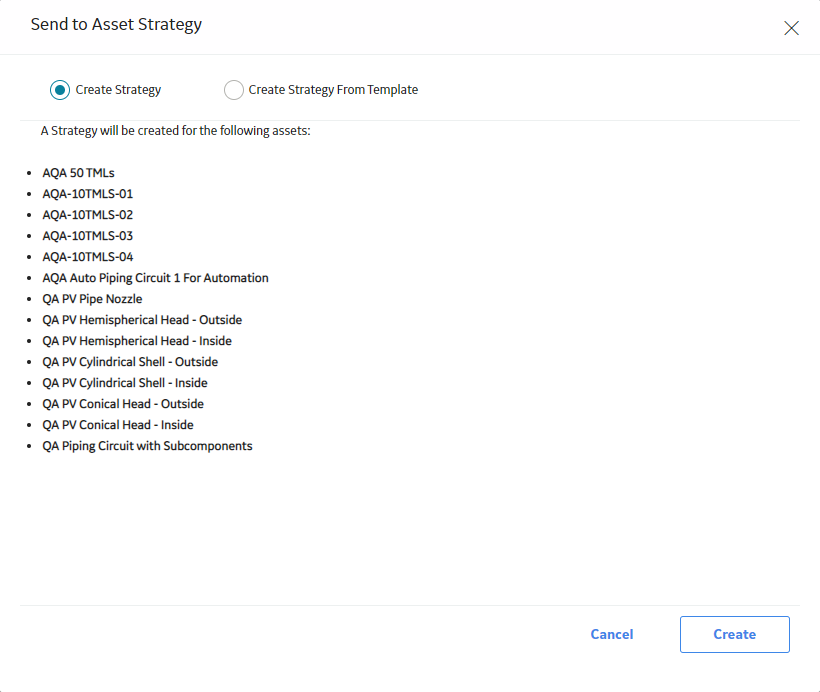Image resolution: width=820 pixels, height=692 pixels.
Task: Select Create Strategy From Template radio option
Action: click(233, 90)
